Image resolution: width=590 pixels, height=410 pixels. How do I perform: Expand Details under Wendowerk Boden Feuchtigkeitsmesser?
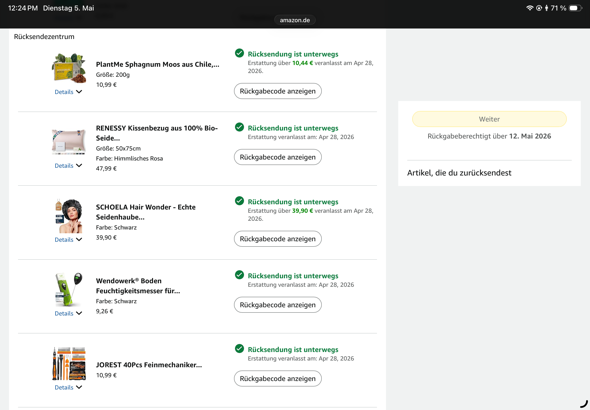tap(68, 313)
